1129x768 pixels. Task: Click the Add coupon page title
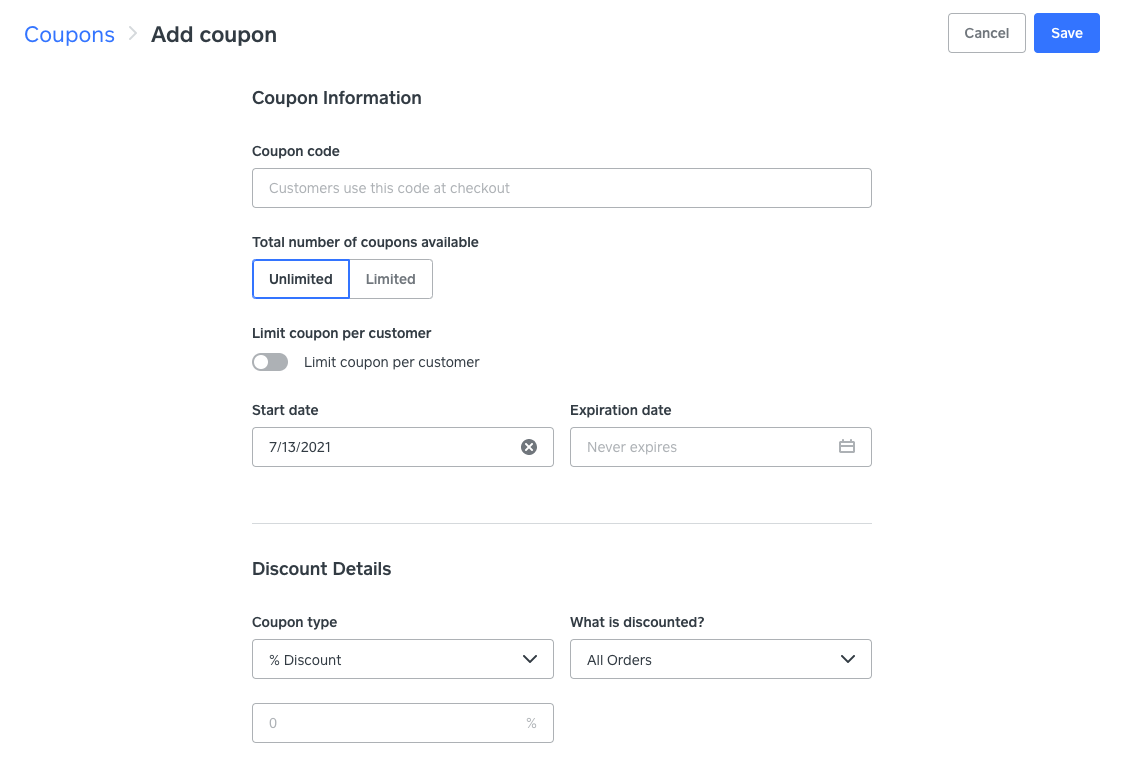pos(214,34)
